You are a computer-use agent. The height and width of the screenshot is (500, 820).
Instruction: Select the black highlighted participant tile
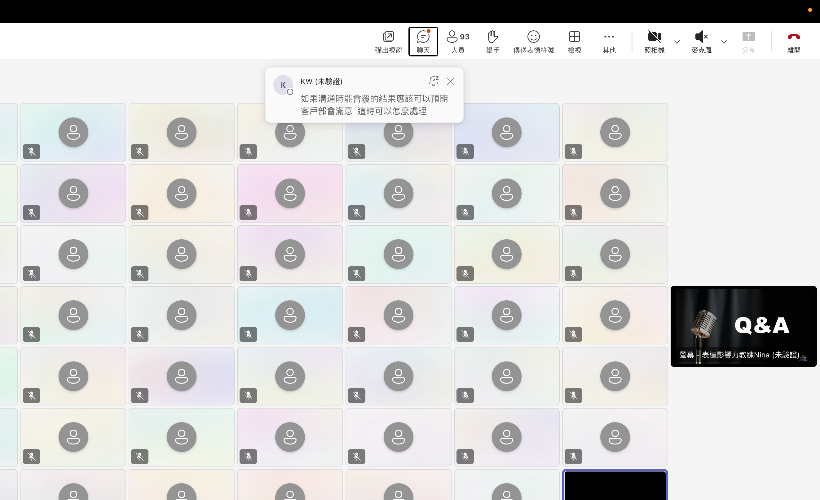click(614, 485)
